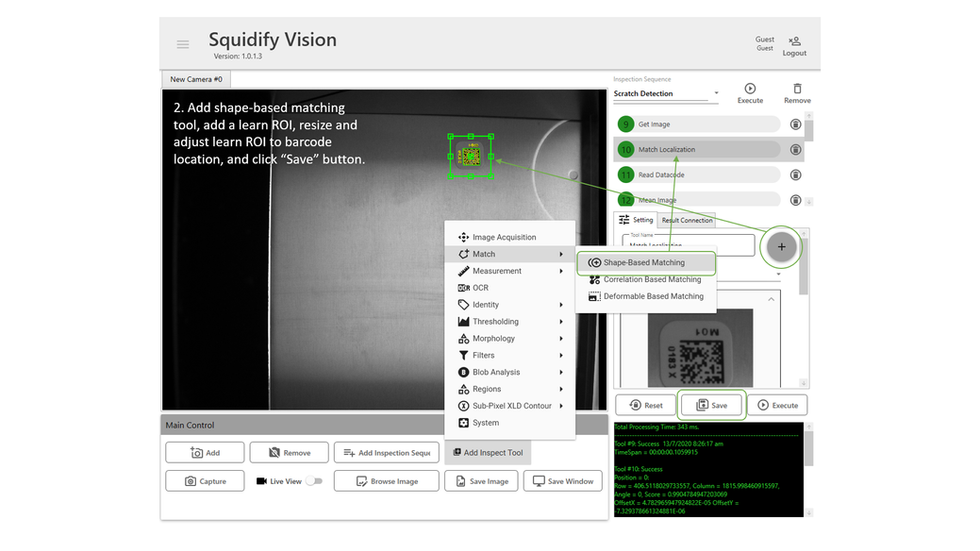This screenshot has height=551, width=980.
Task: Click the Reset button
Action: pyautogui.click(x=646, y=405)
